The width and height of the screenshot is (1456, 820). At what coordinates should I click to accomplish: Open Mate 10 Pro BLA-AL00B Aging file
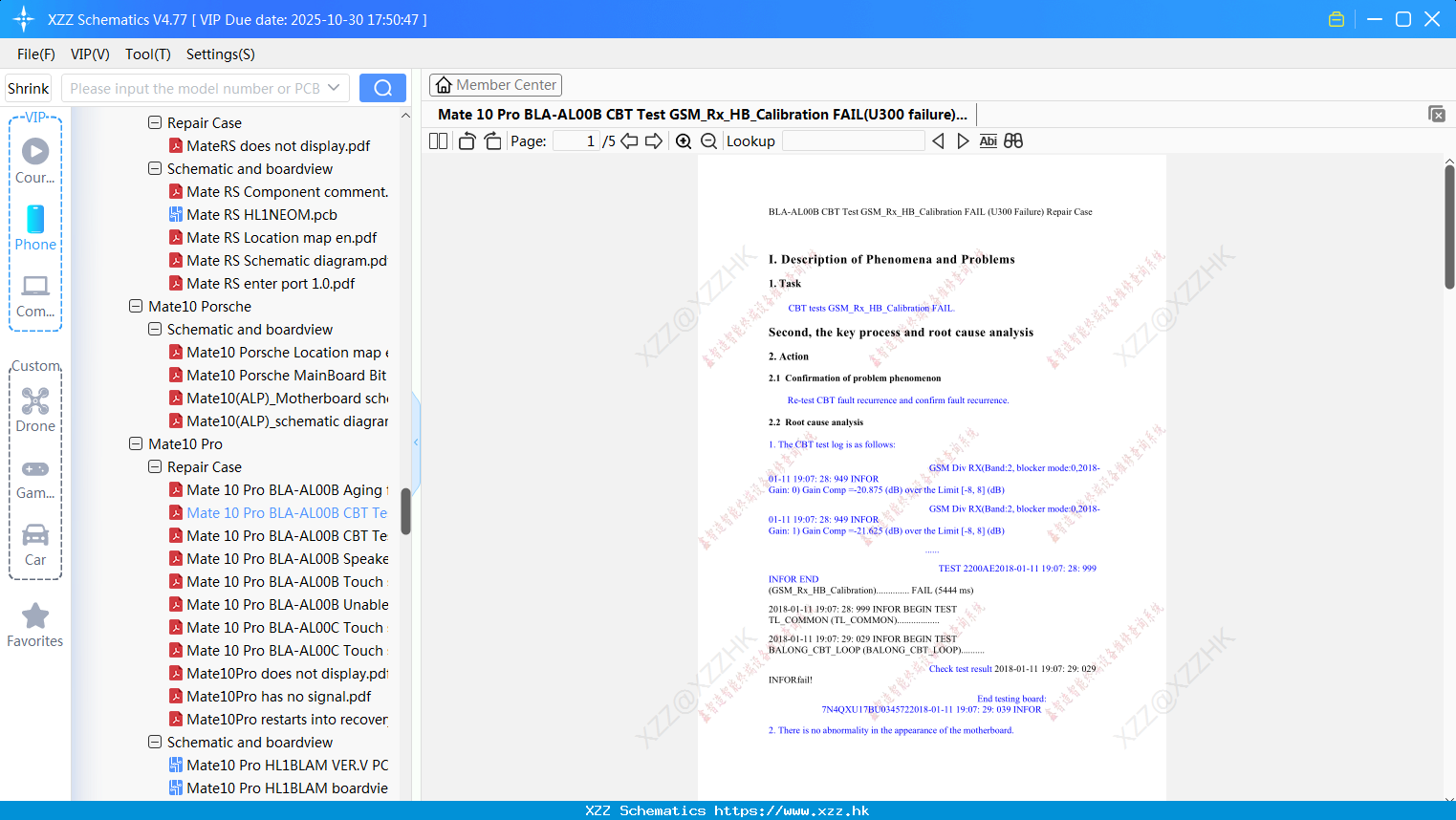click(x=278, y=490)
